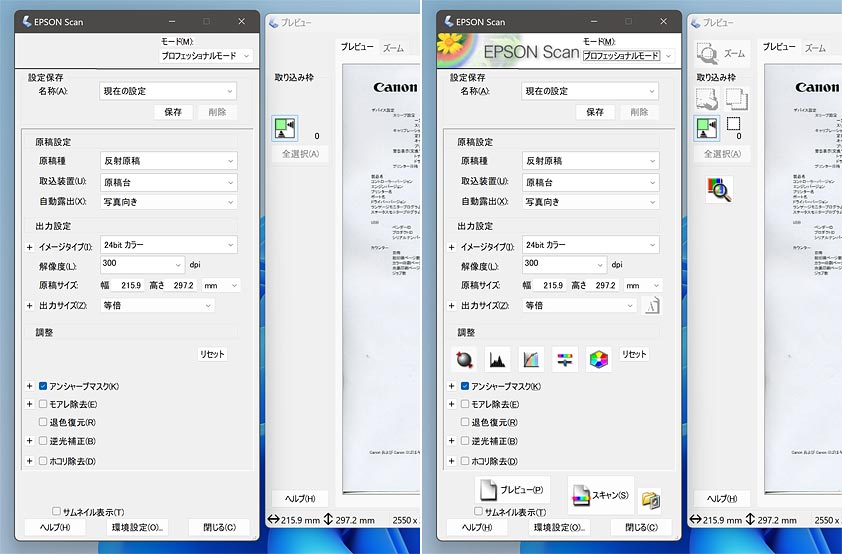Click the 幅 215.9 field in left window
This screenshot has width=842, height=554.
127,286
